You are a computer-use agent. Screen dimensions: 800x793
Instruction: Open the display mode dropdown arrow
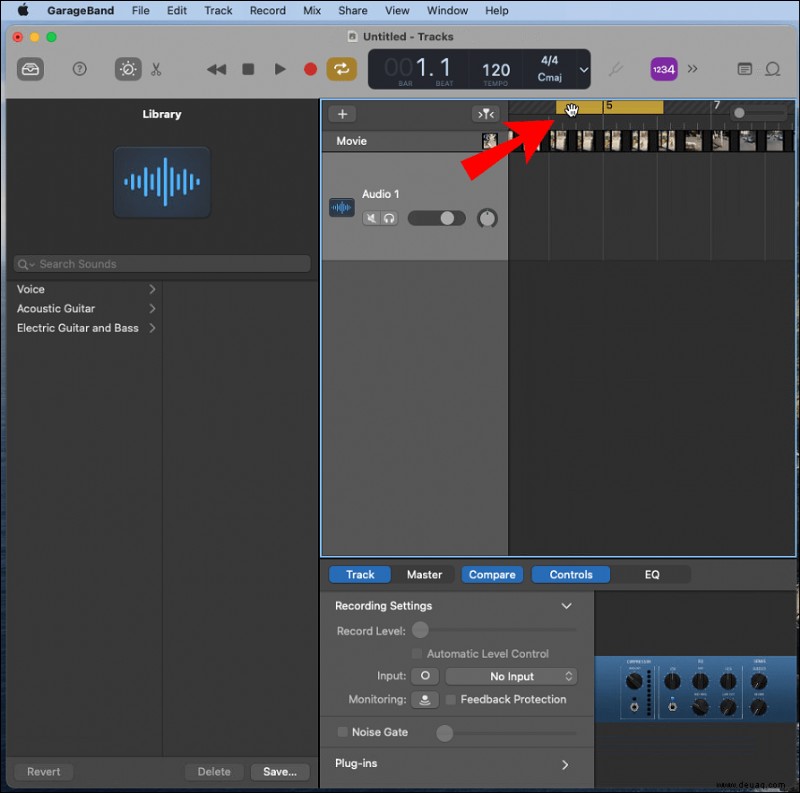584,69
